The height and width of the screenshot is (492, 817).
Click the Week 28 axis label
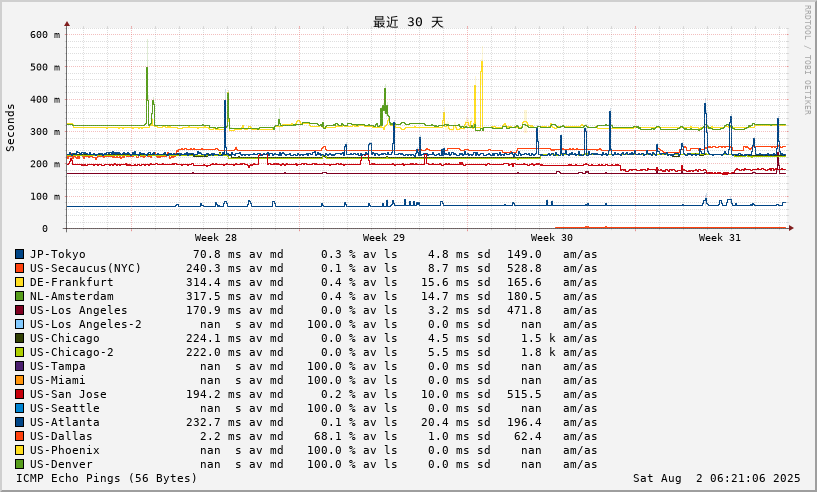click(216, 238)
